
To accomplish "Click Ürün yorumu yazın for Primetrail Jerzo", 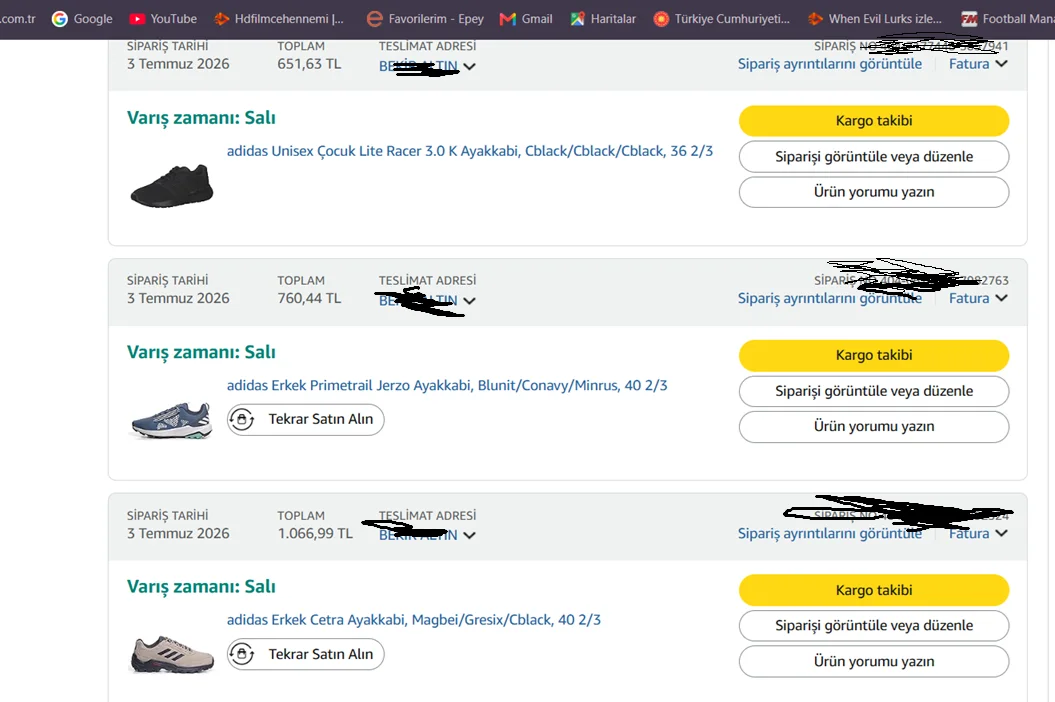I will point(874,427).
